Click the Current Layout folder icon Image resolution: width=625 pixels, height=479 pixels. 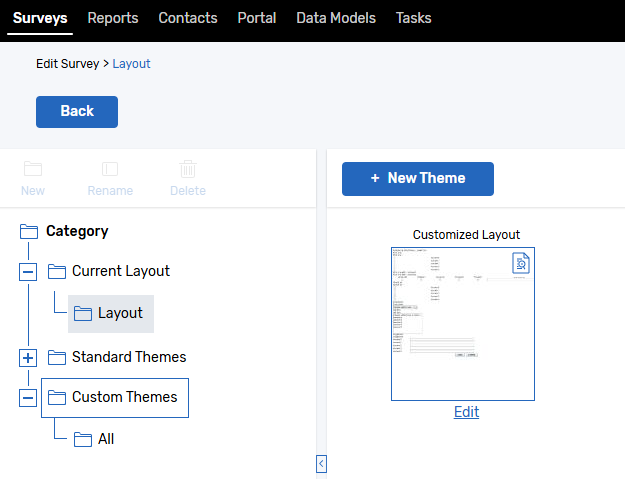pos(56,271)
